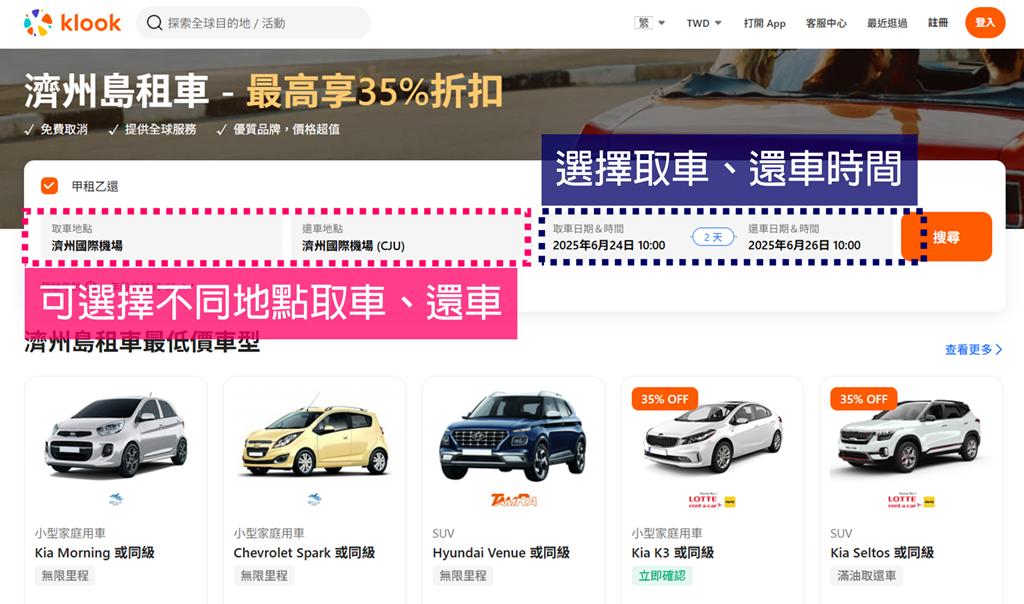Viewport: 1024px width, 604px height.
Task: Click the 無限里程 tag on Hyundai Venue
Action: click(x=463, y=576)
